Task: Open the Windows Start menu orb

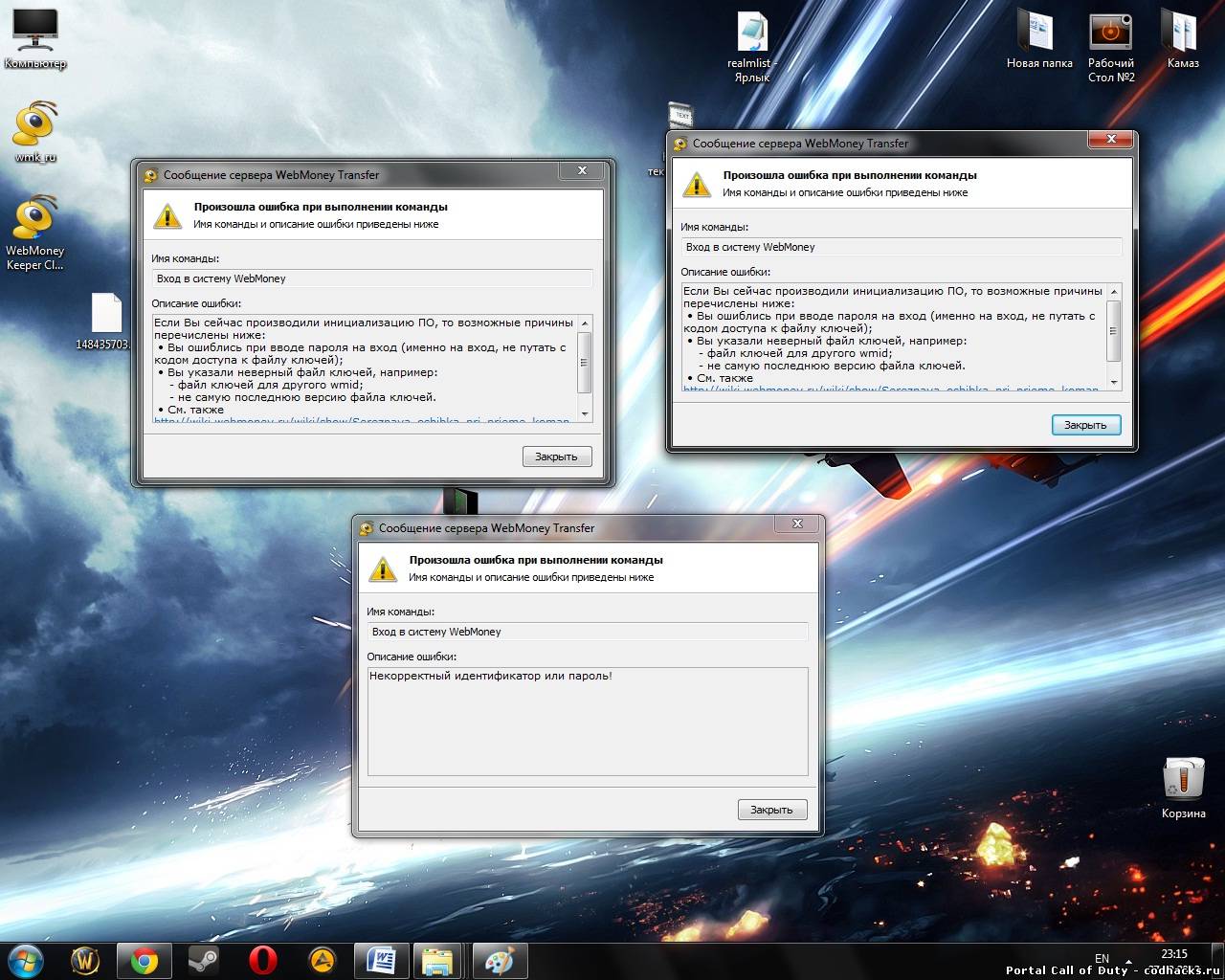Action: [26, 960]
